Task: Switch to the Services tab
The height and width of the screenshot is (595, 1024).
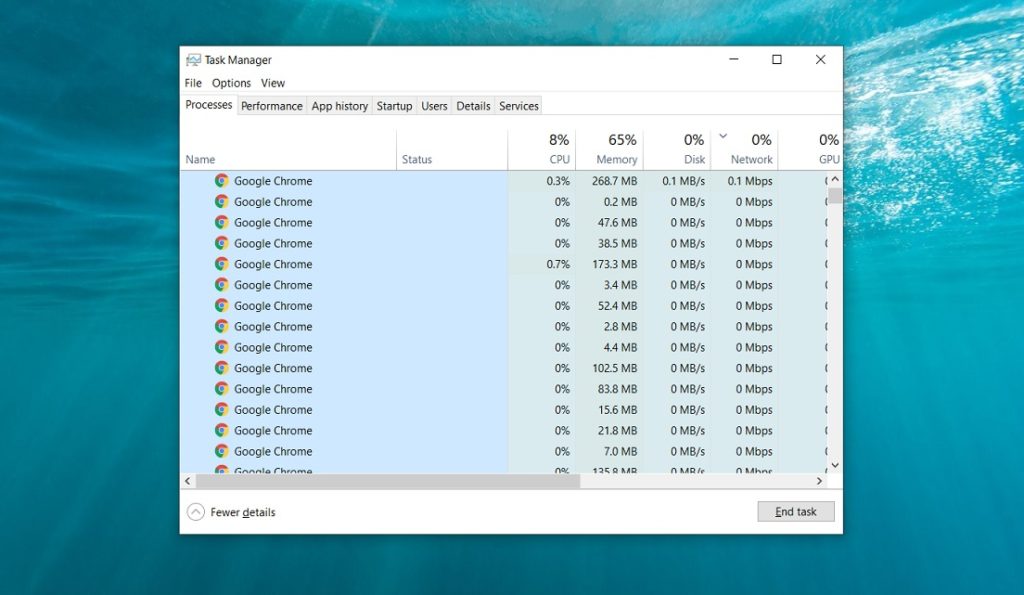Action: click(x=518, y=105)
